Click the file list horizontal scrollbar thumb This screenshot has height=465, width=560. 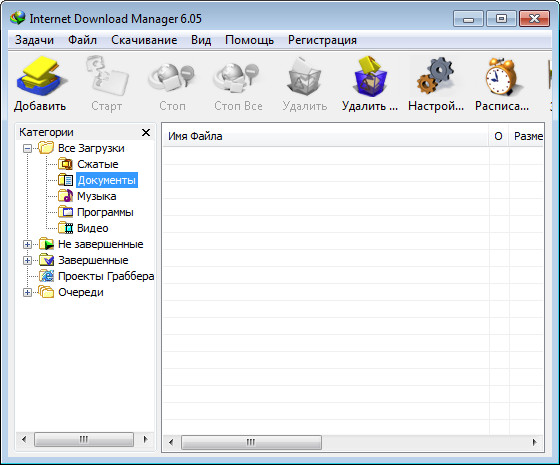[x=251, y=442]
